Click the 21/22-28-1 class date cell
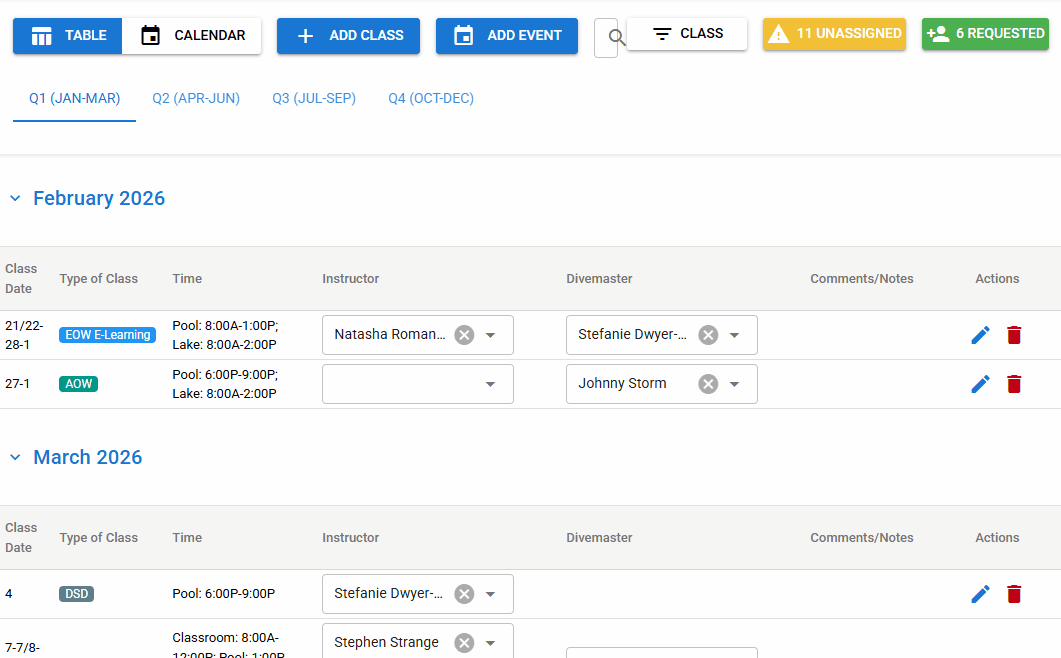The width and height of the screenshot is (1061, 658). pyautogui.click(x=24, y=335)
